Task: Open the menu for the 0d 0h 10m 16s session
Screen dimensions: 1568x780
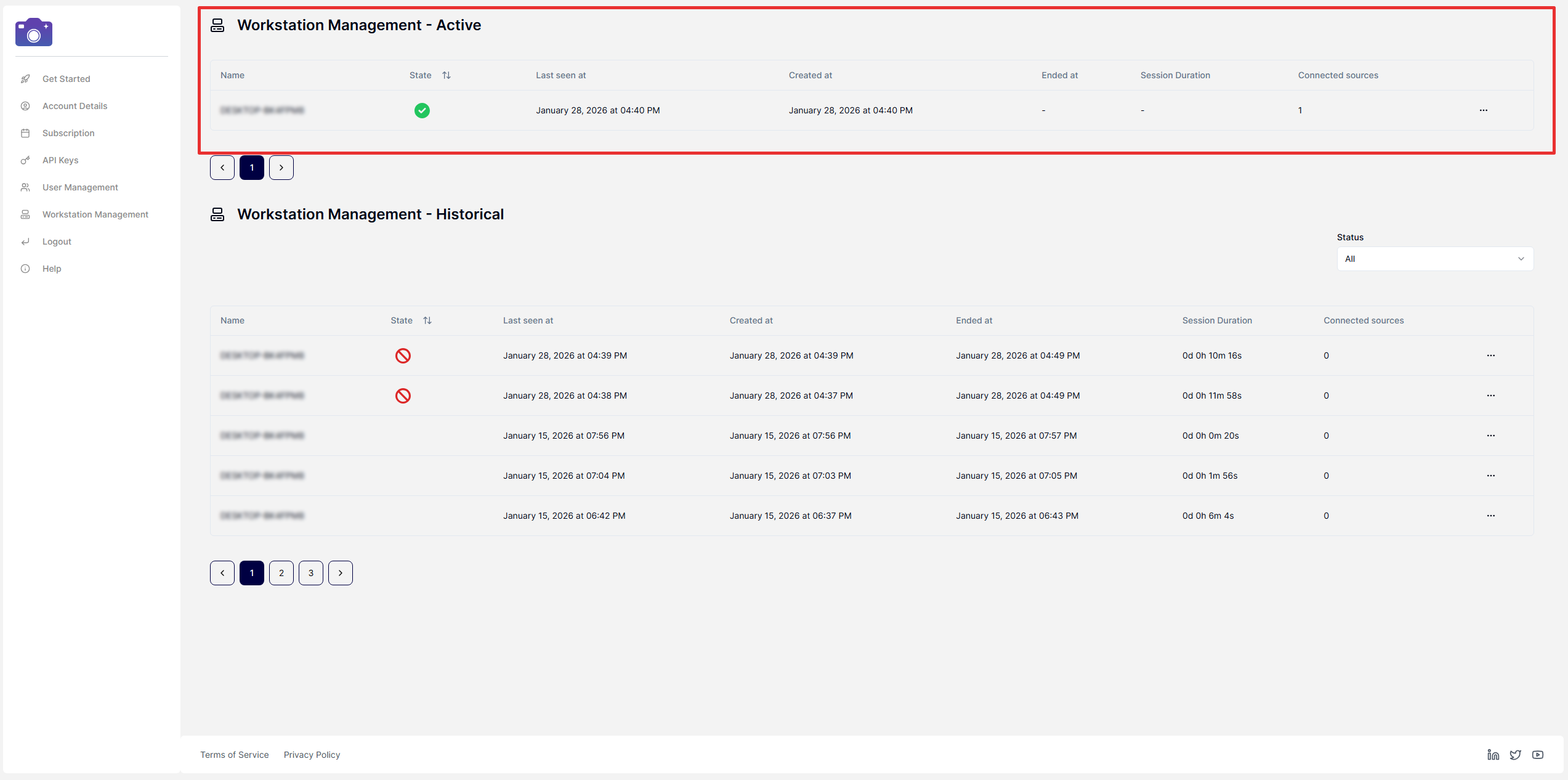Action: (1491, 355)
